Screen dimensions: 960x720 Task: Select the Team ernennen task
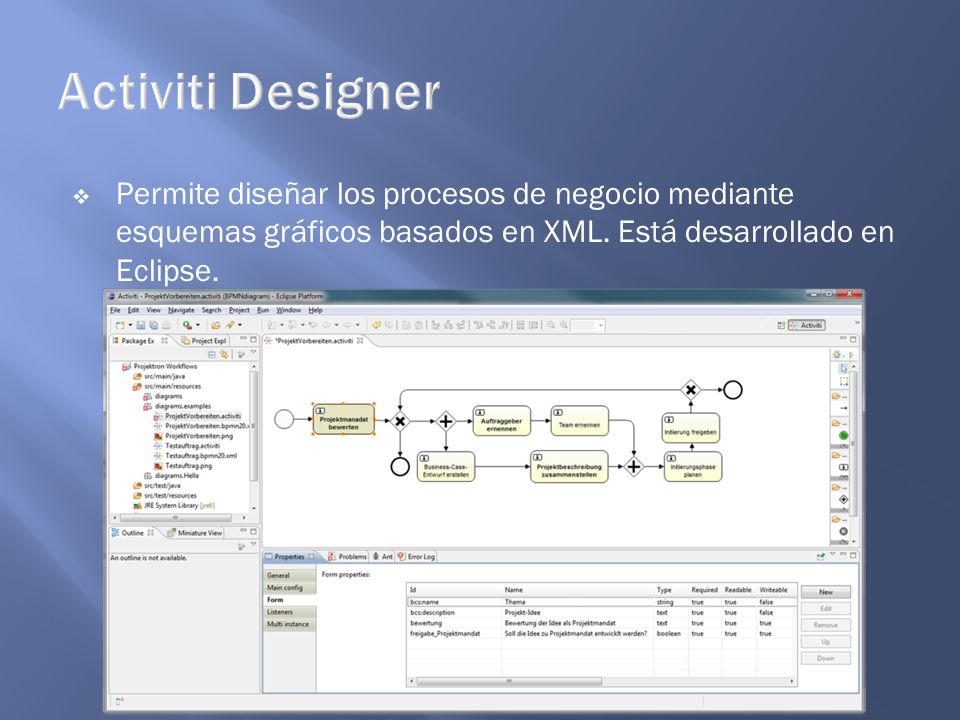[579, 421]
